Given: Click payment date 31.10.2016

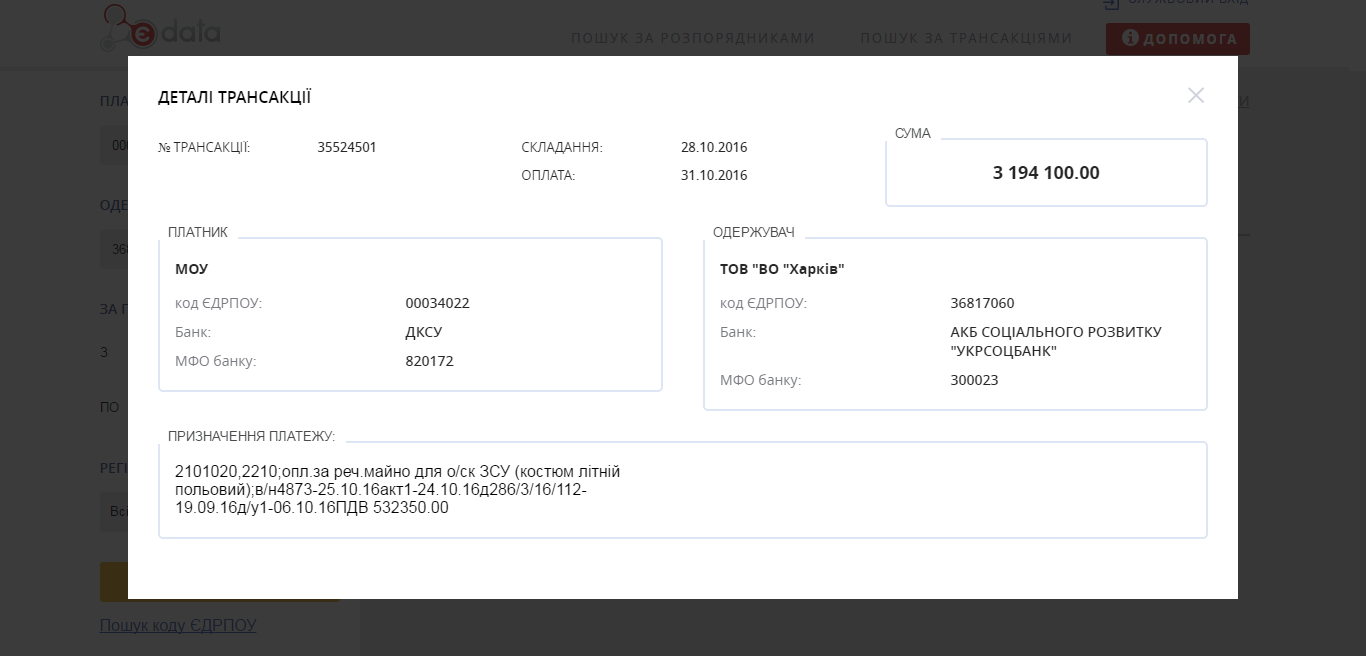Looking at the screenshot, I should pos(714,176).
